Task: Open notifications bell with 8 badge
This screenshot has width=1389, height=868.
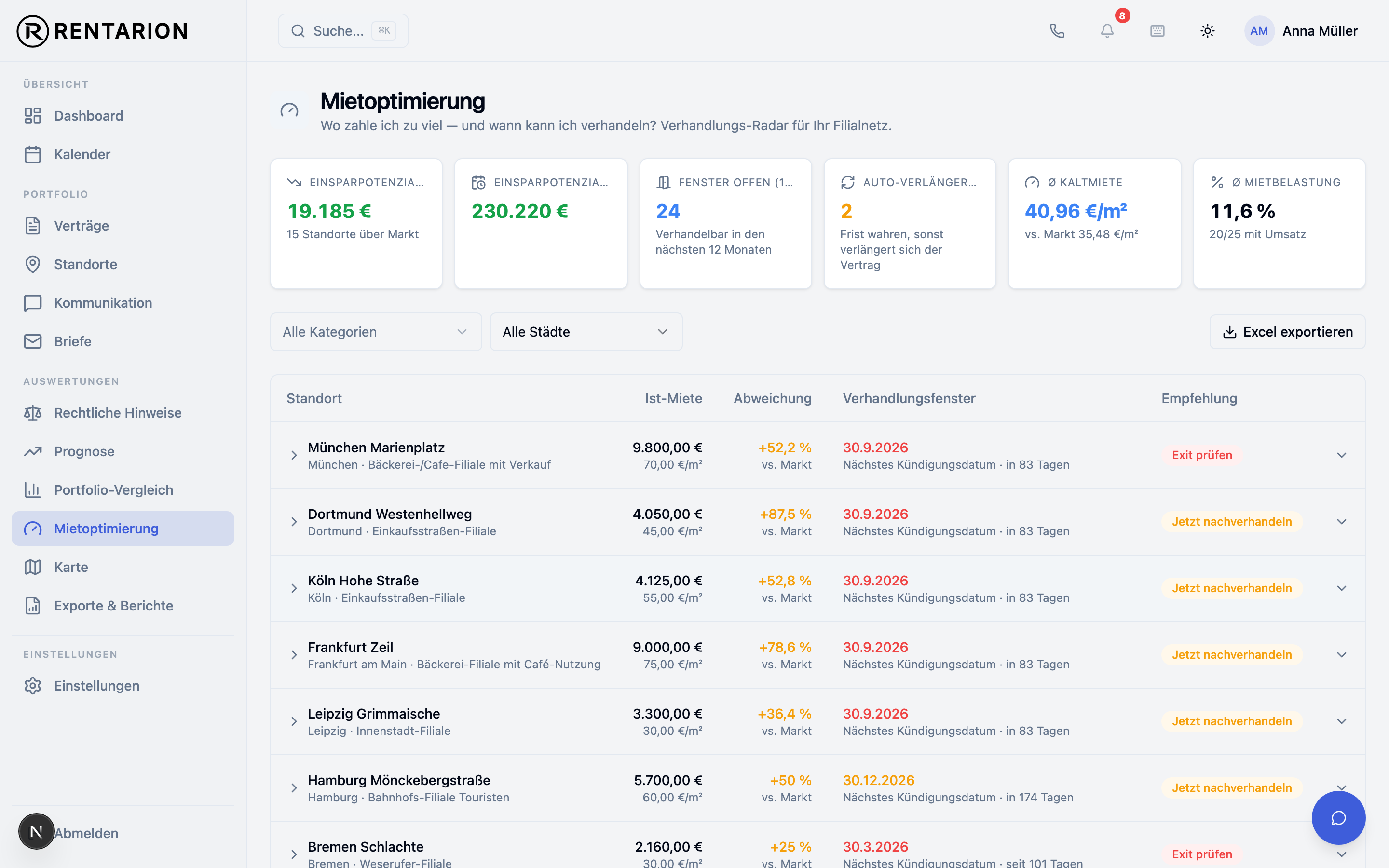Action: pyautogui.click(x=1107, y=31)
